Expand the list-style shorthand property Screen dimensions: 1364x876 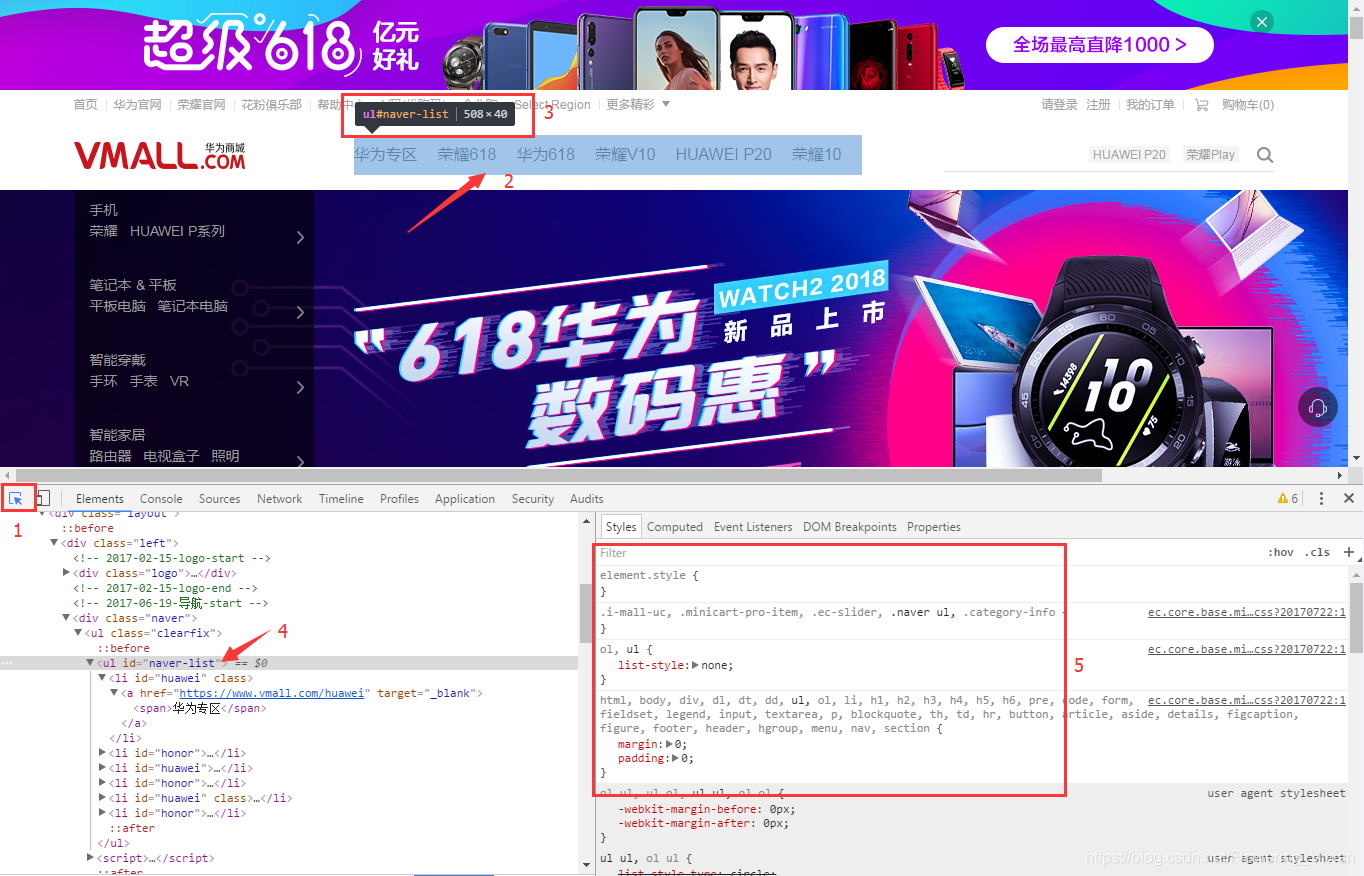(697, 665)
